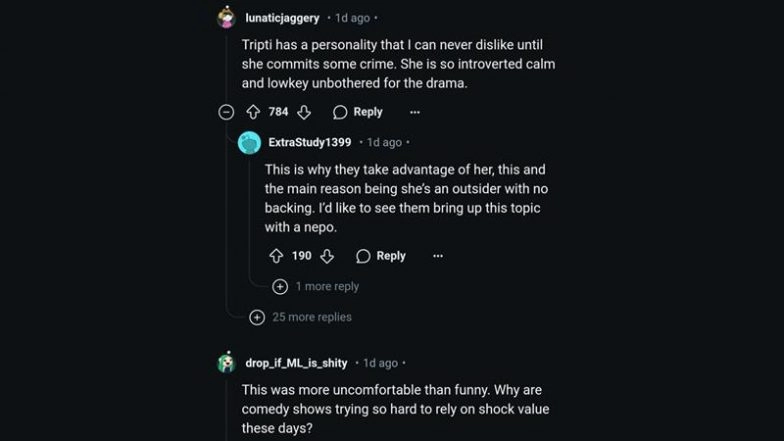Open drop_if_ML_is_shity's username profile link
This screenshot has height=441, width=784.
[x=296, y=363]
